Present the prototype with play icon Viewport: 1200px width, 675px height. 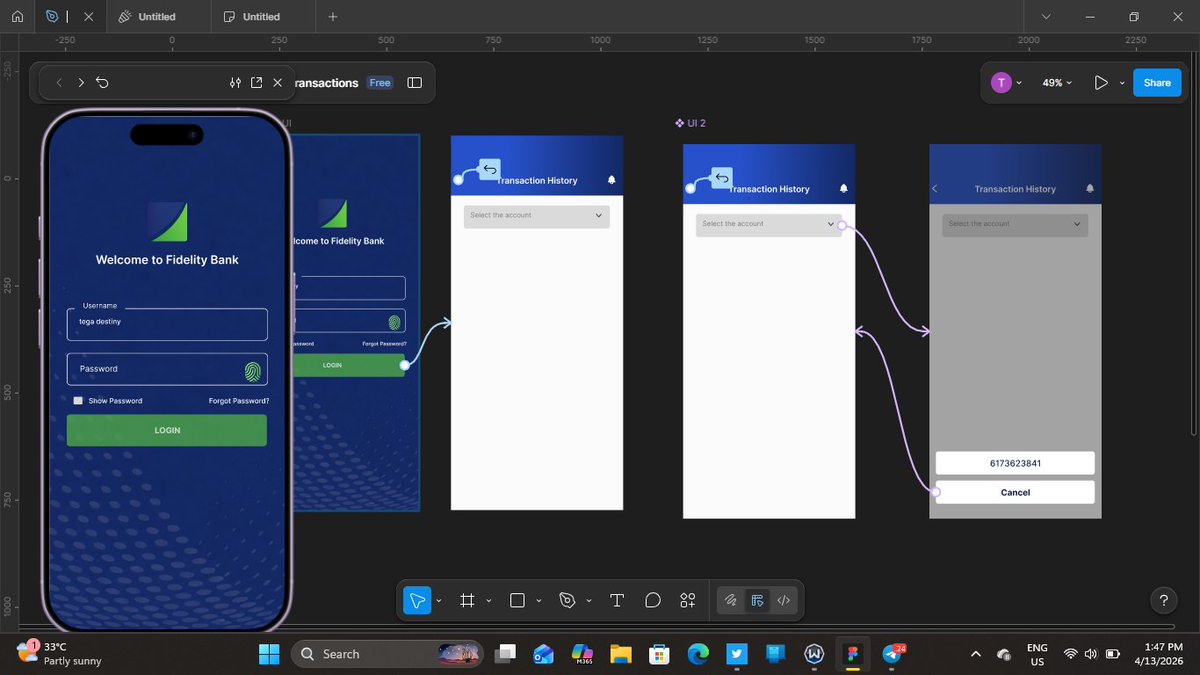[x=1101, y=83]
